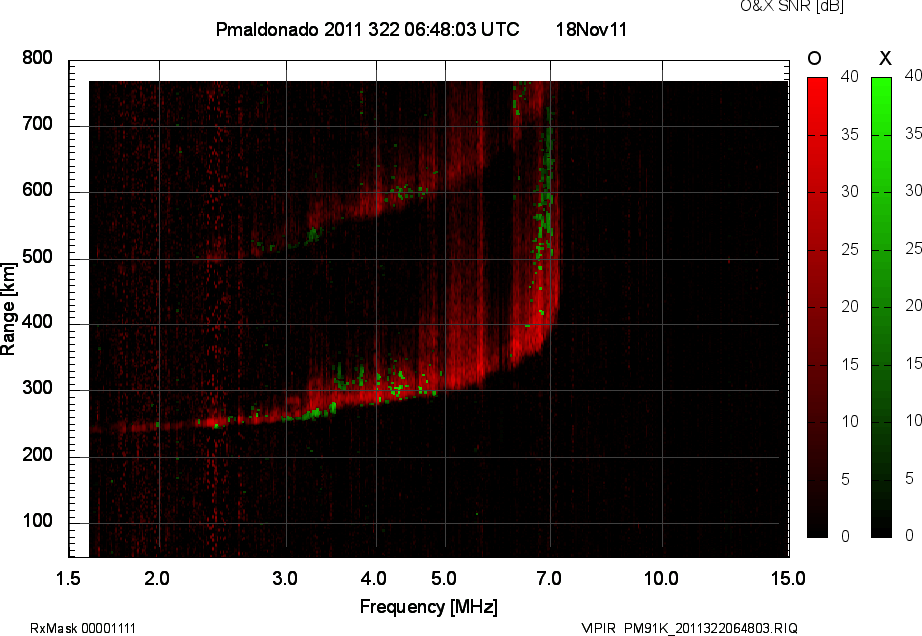This screenshot has height=636, width=922.
Task: Click the 30 label on O colorbar
Action: click(850, 192)
